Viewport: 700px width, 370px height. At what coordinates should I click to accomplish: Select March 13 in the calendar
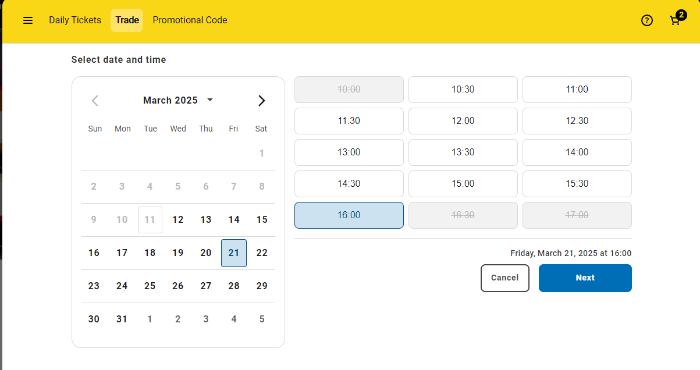[206, 220]
